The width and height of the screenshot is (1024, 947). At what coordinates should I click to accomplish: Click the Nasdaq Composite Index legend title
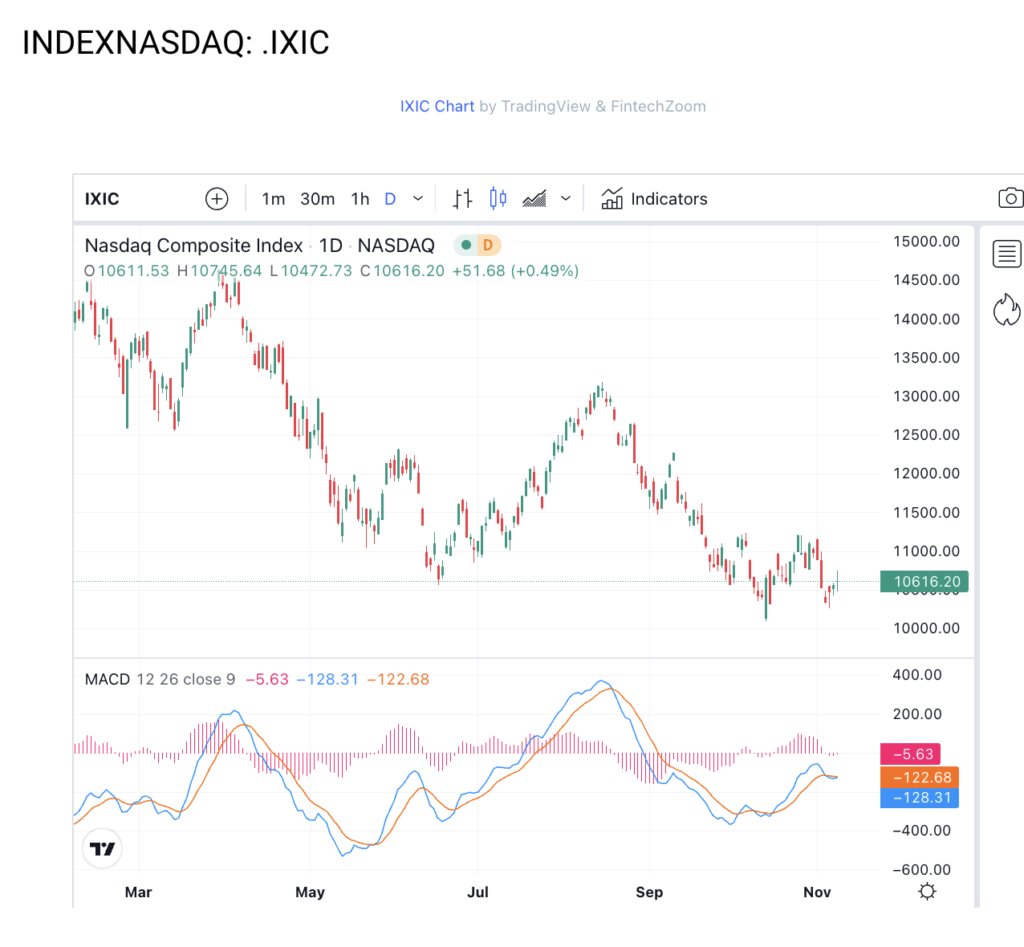[194, 246]
